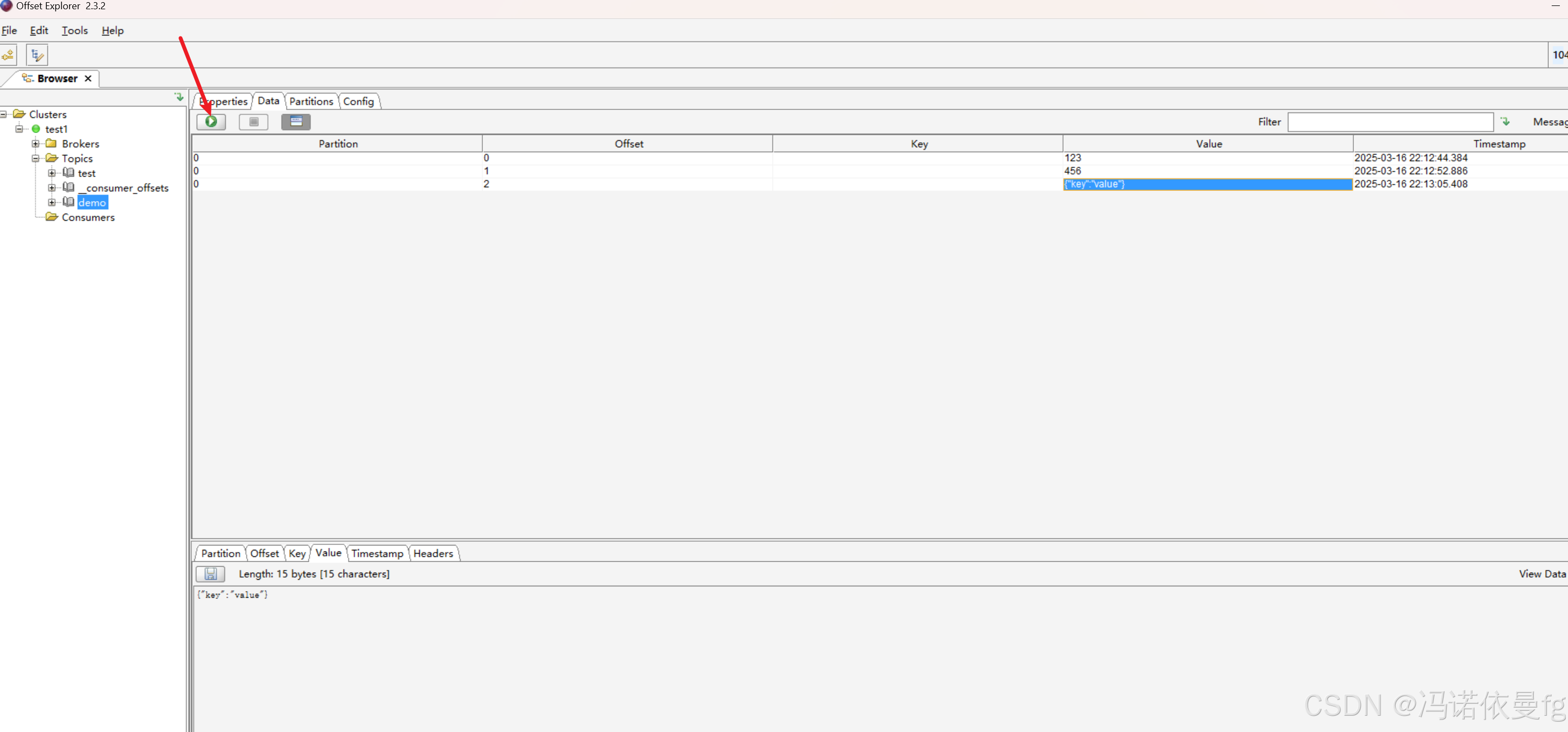Screen dimensions: 1568x732
Task: Expand the Brokers folder
Action: pyautogui.click(x=35, y=144)
